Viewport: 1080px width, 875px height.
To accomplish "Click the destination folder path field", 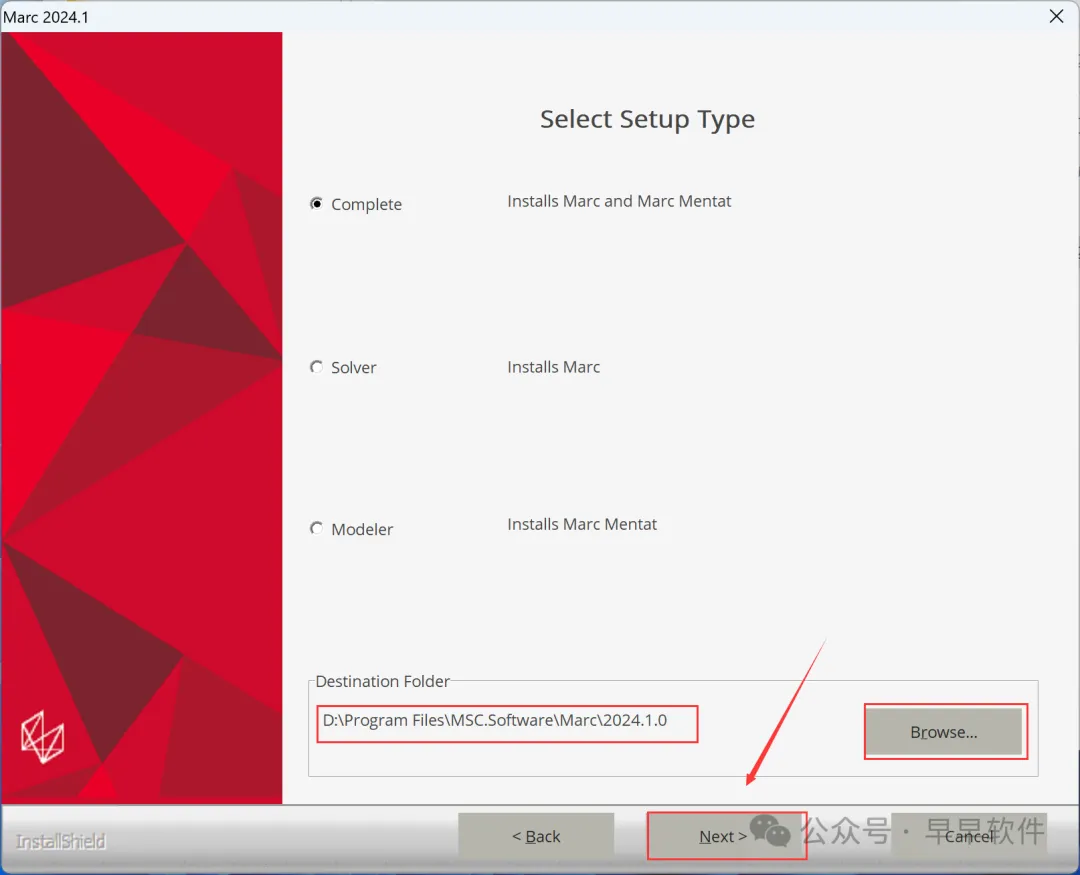I will (507, 723).
